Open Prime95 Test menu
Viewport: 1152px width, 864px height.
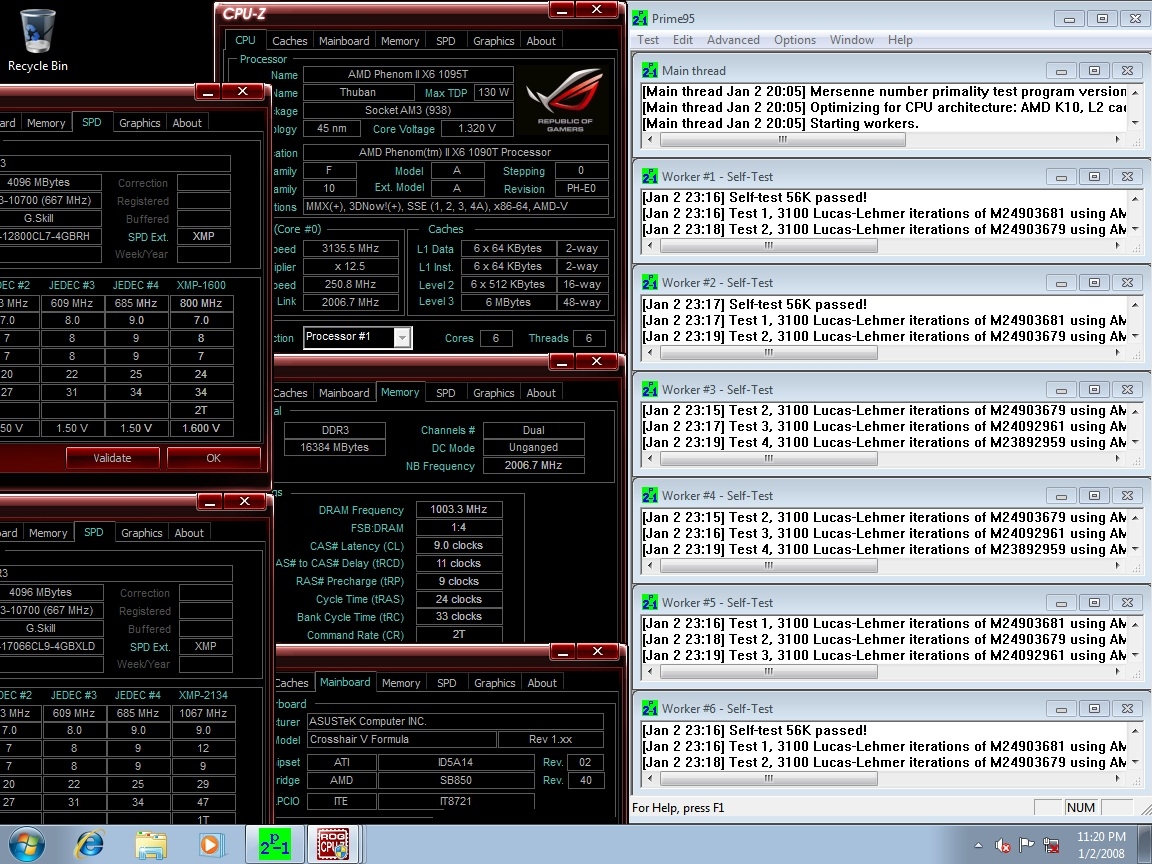point(647,40)
